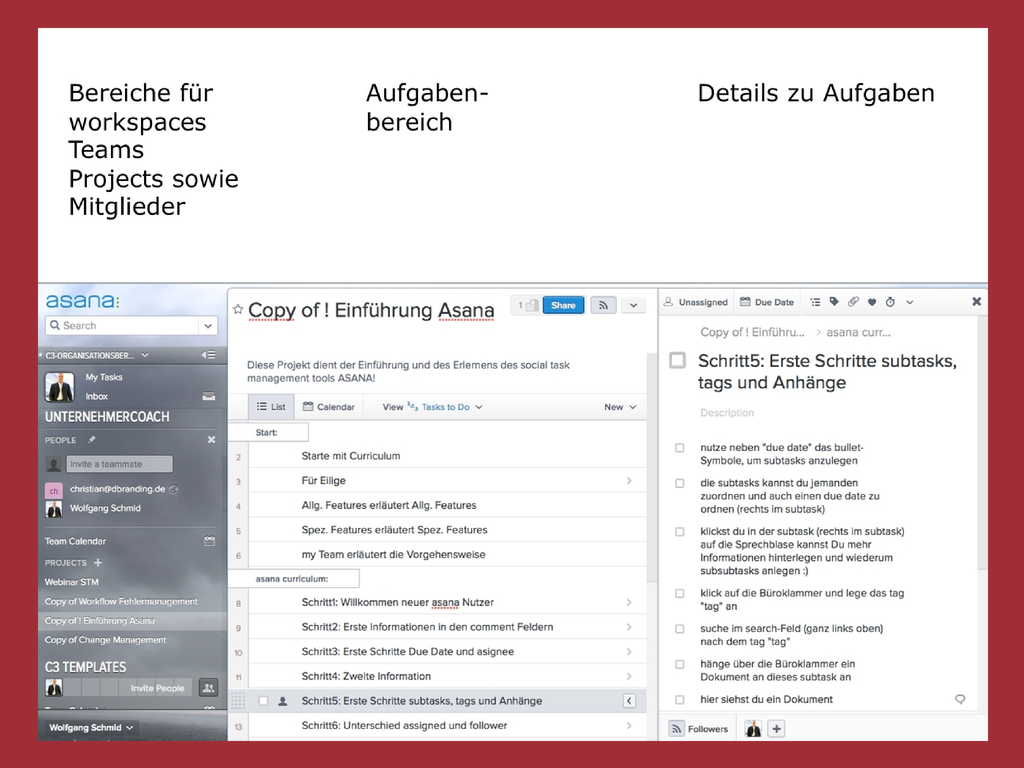Viewport: 1024px width, 768px height.
Task: Open the project actions dropdown next to feed
Action: coord(633,305)
